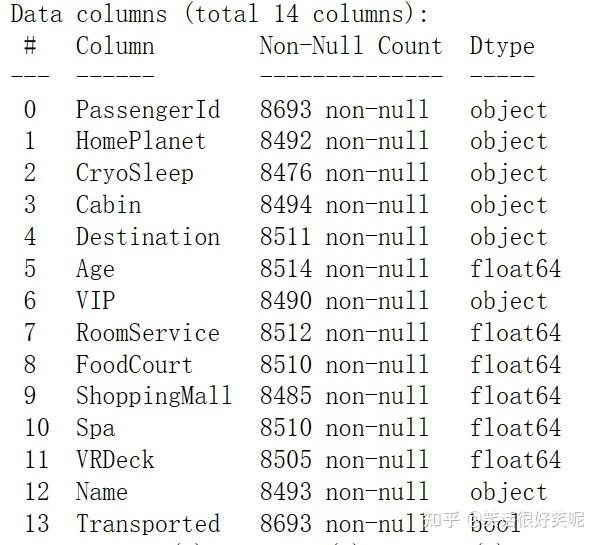
Task: Click the Destination column name
Action: [x=148, y=238]
